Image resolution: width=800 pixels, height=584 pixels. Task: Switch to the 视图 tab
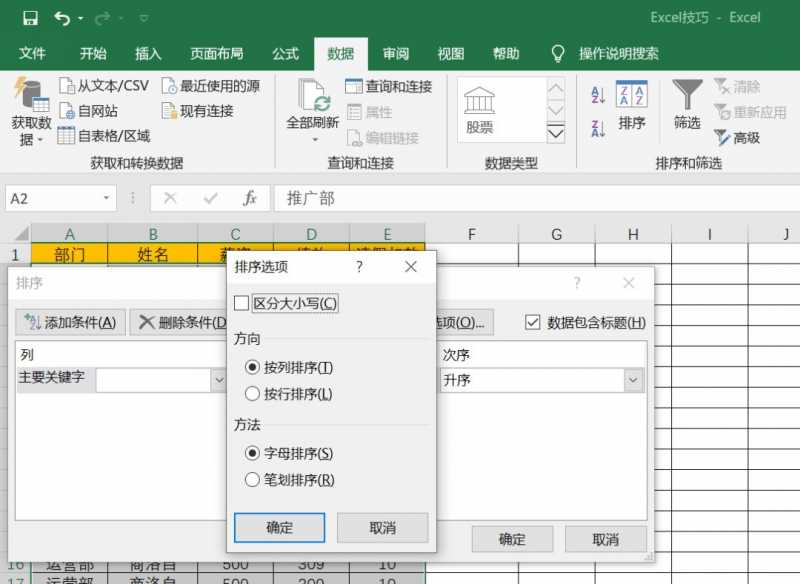point(451,54)
